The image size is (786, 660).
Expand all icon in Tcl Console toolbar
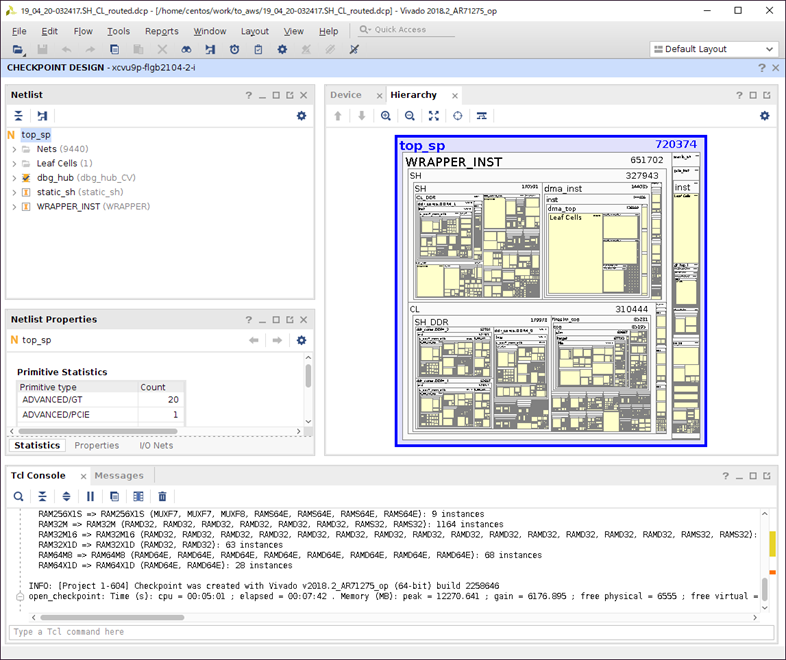click(x=66, y=497)
